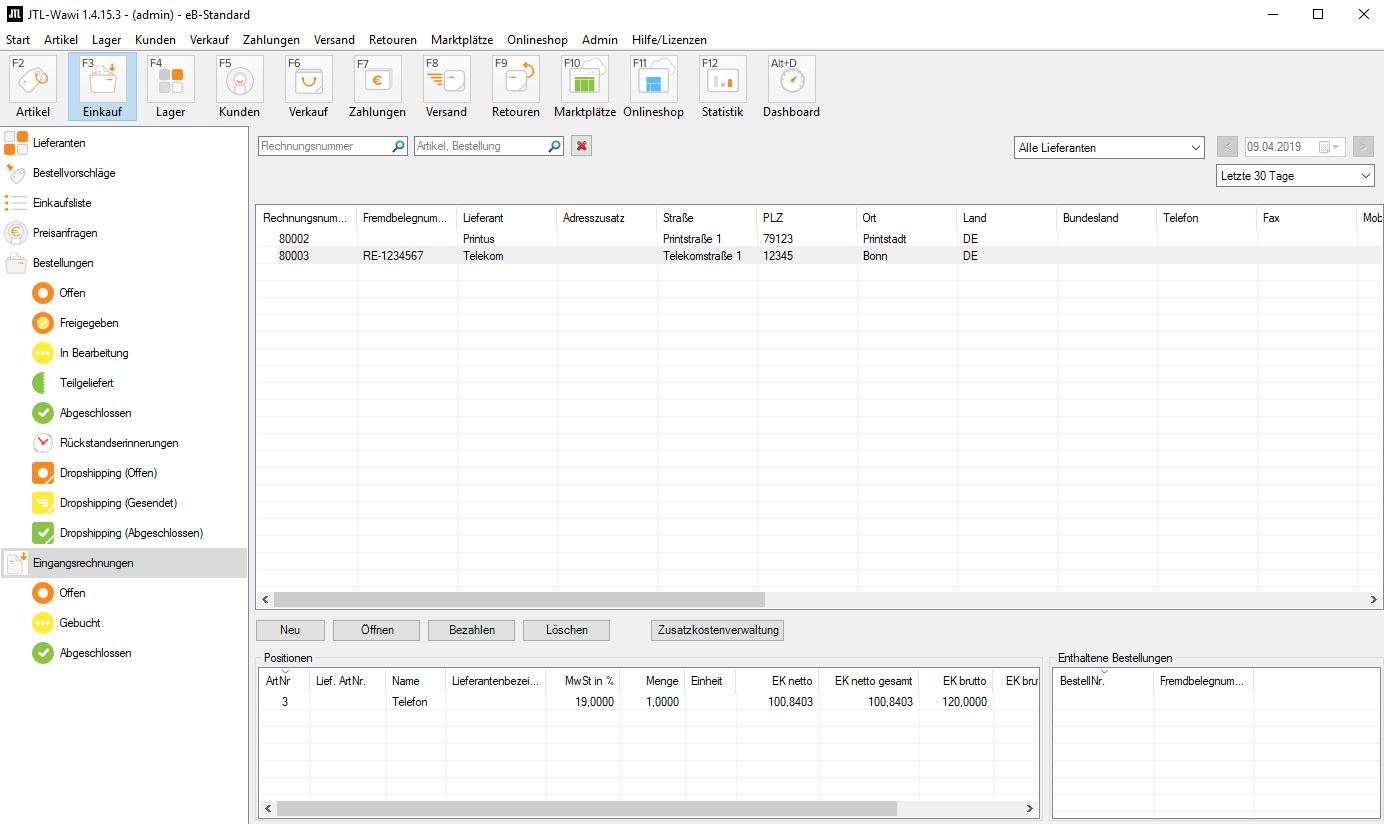This screenshot has height=824, width=1384.
Task: Select the Telefon position row
Action: (x=648, y=702)
